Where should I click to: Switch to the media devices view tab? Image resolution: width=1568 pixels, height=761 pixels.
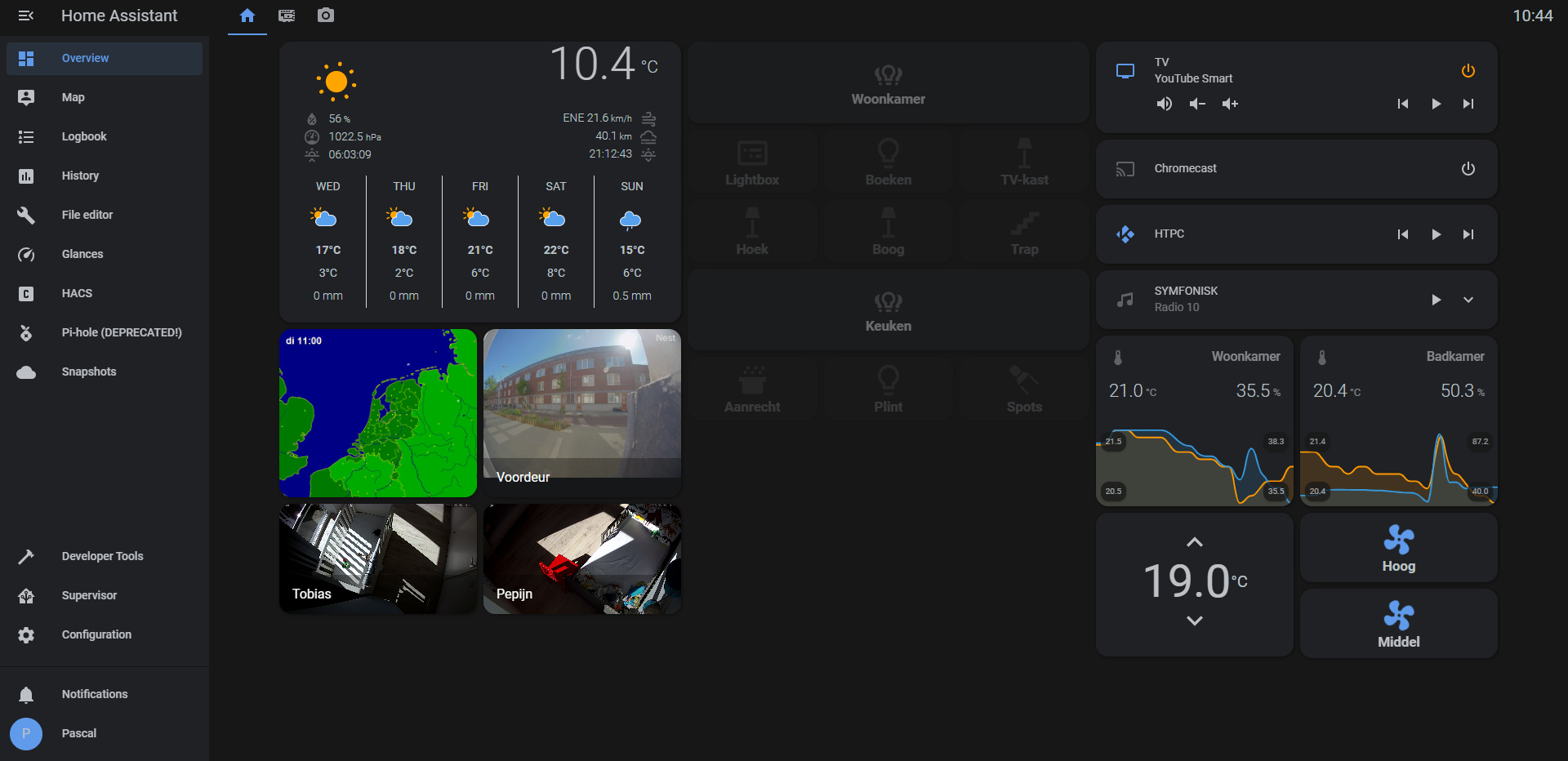click(287, 16)
